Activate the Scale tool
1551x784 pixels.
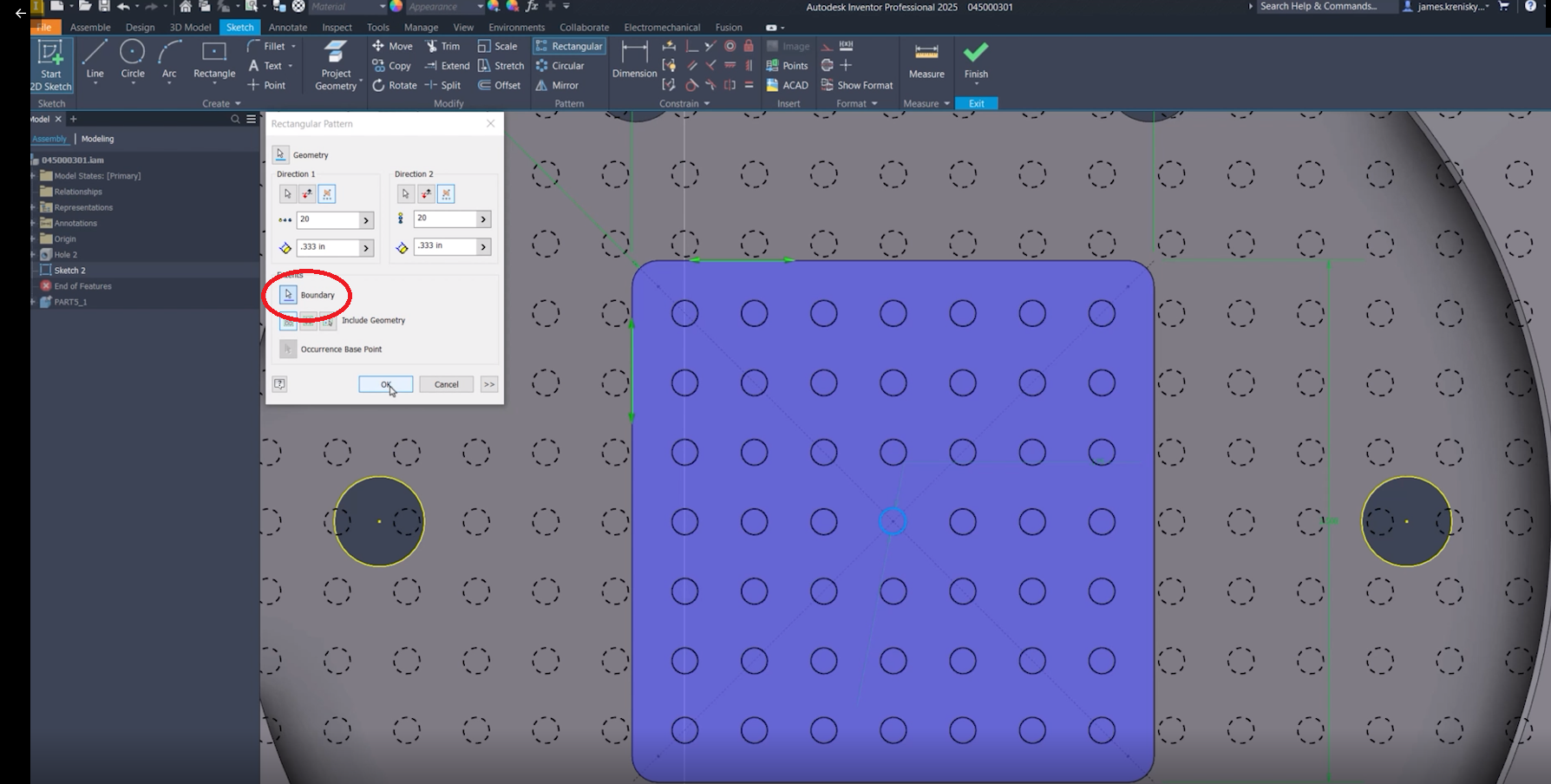(498, 46)
